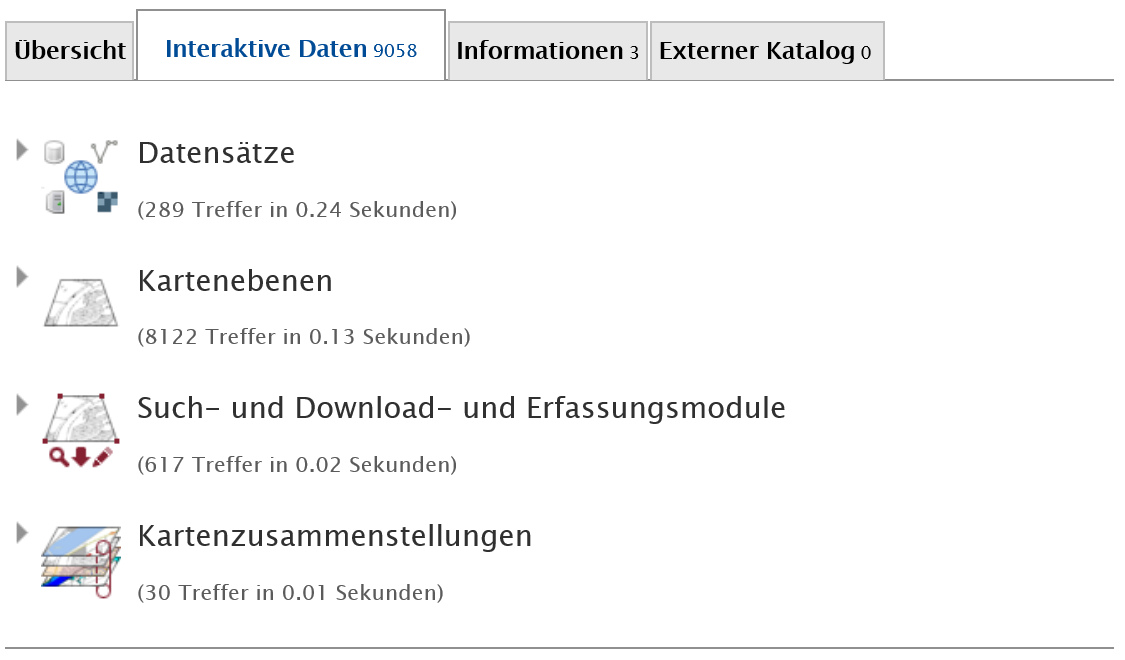The height and width of the screenshot is (660, 1125).
Task: Open the Externer Katalog tab
Action: (x=766, y=51)
